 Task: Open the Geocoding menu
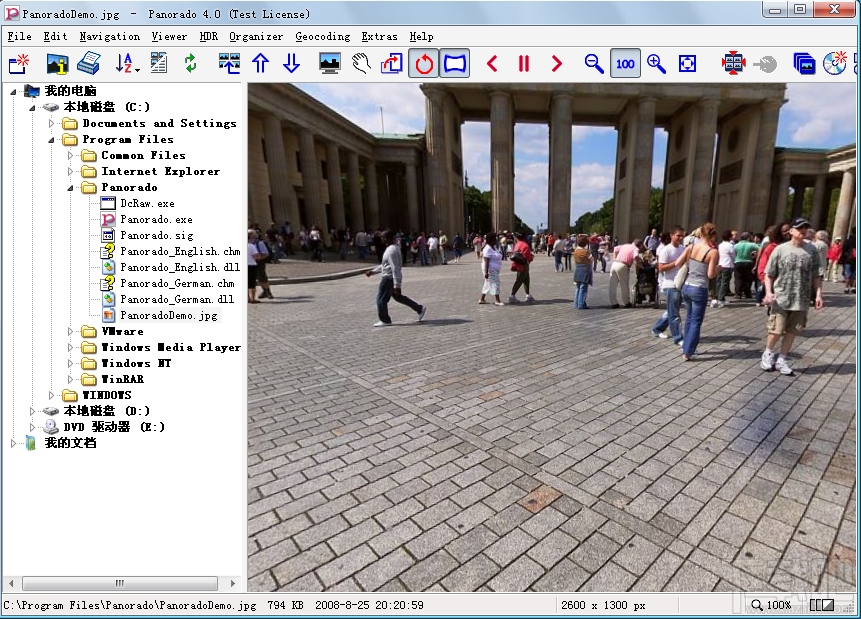pos(323,37)
